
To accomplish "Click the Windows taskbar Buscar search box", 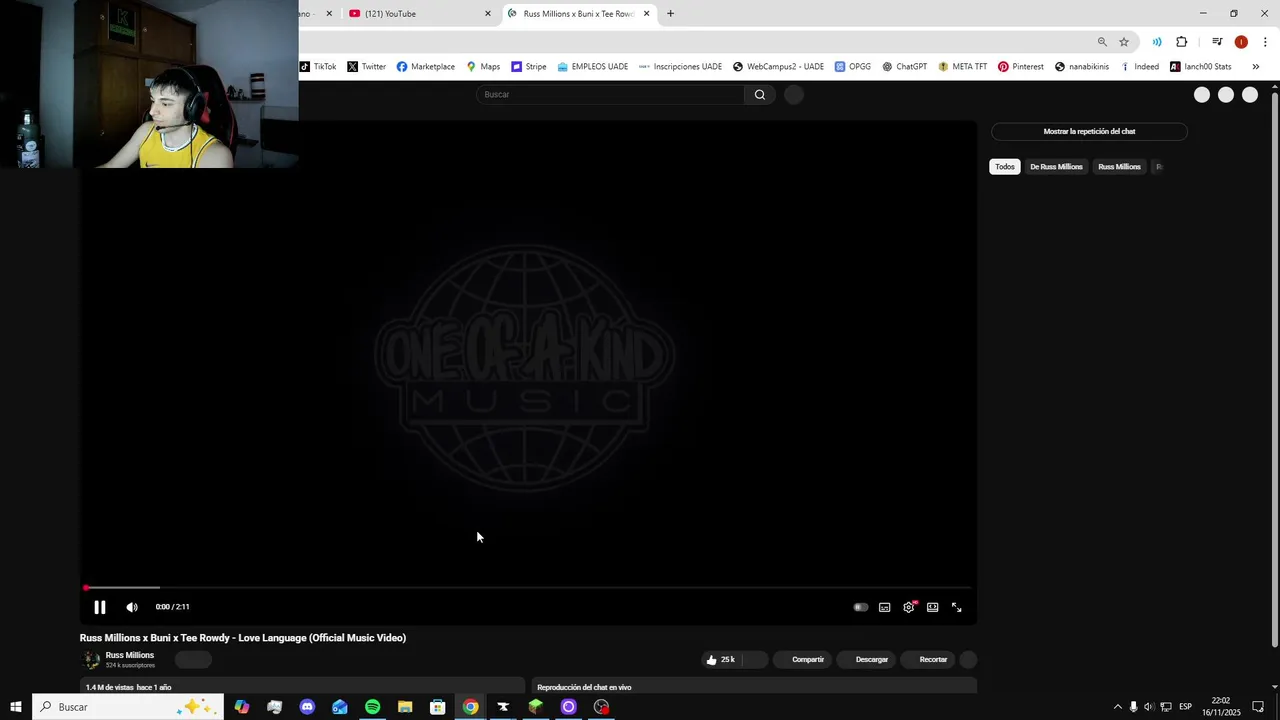I will tap(128, 707).
